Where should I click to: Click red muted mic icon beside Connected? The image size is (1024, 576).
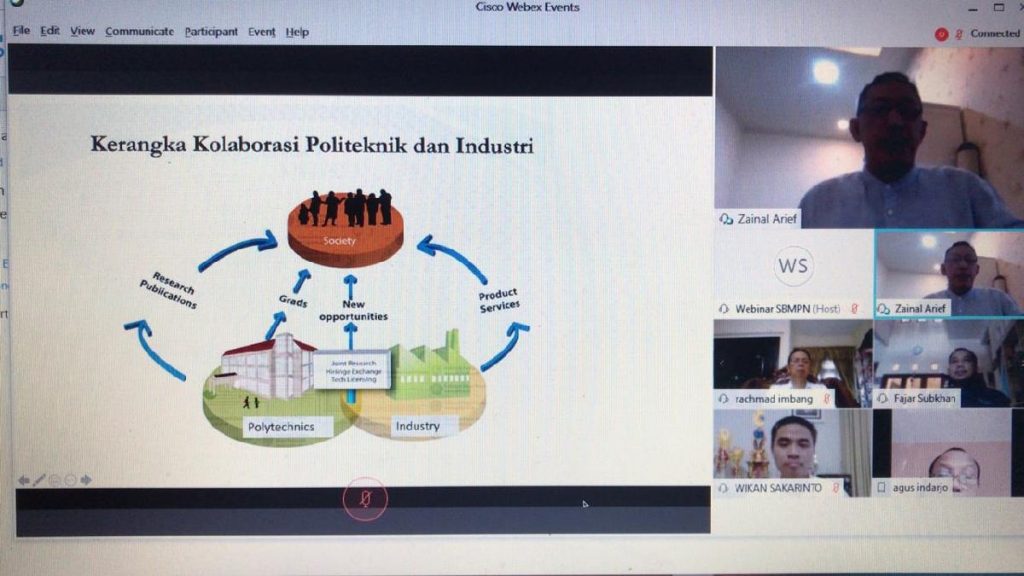tap(959, 34)
